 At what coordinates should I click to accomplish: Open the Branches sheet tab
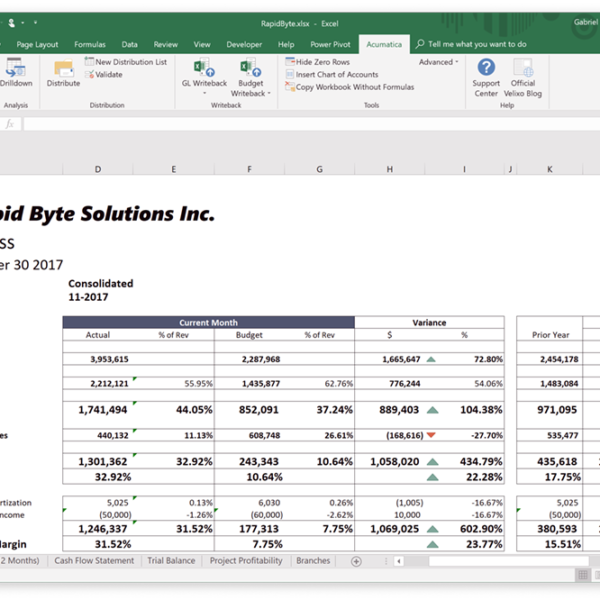pos(313,561)
